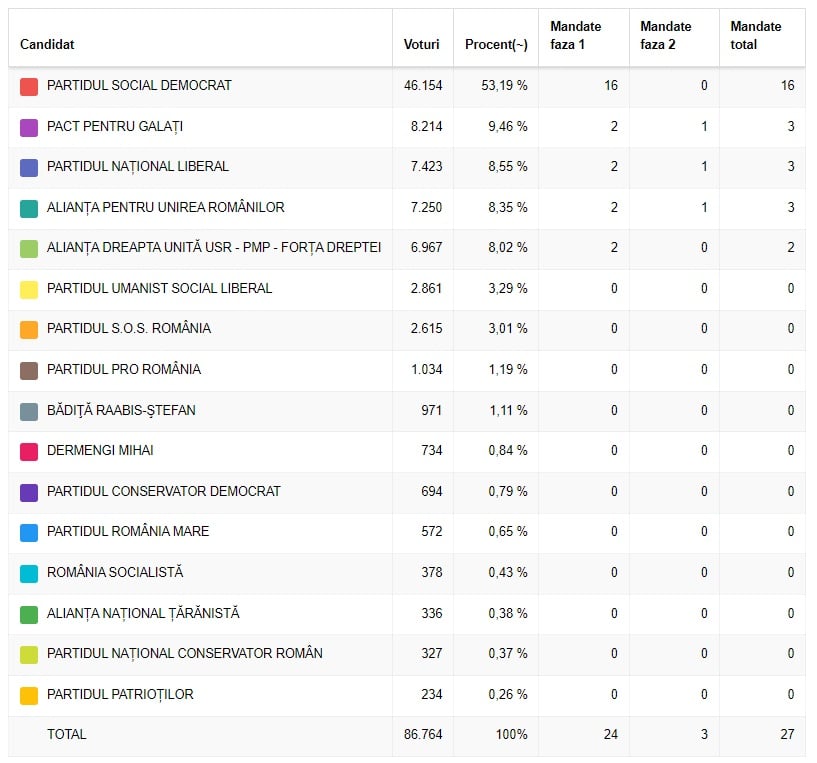The height and width of the screenshot is (763, 817).
Task: Select the Mandate faza 2 column header
Action: [x=665, y=35]
